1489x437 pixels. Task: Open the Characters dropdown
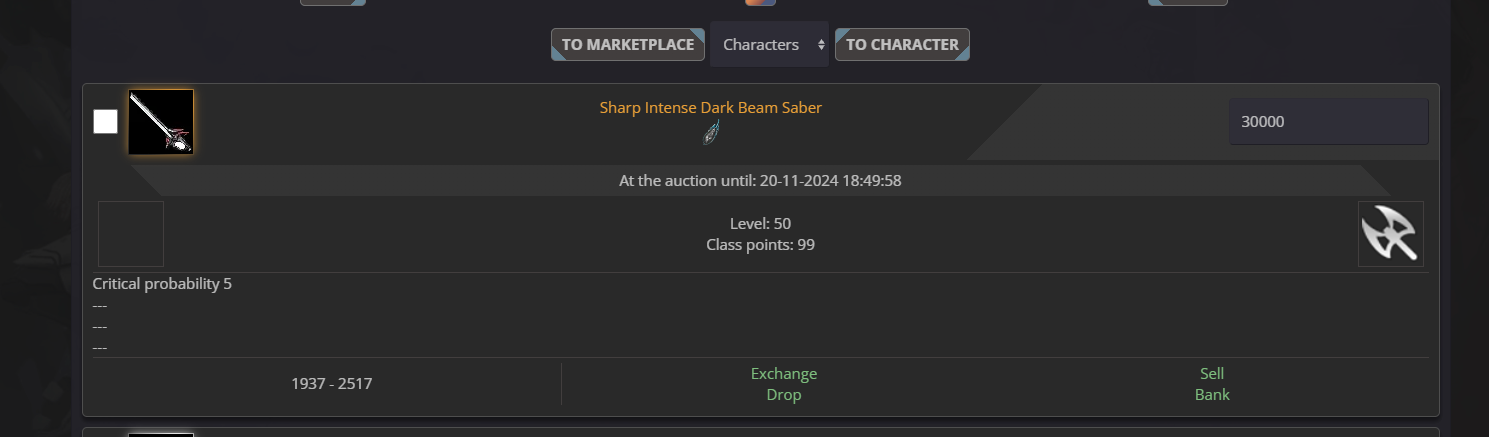click(769, 44)
